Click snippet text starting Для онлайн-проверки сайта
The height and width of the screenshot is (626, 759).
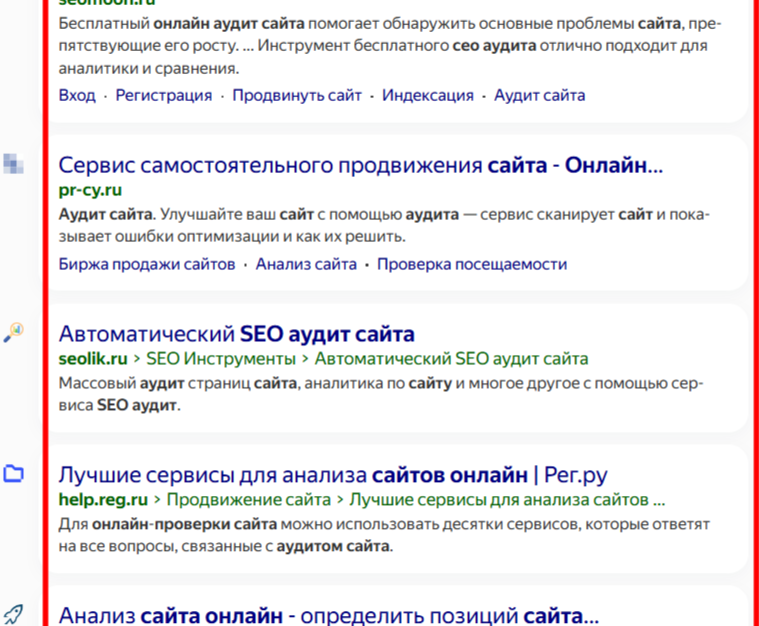tap(384, 535)
